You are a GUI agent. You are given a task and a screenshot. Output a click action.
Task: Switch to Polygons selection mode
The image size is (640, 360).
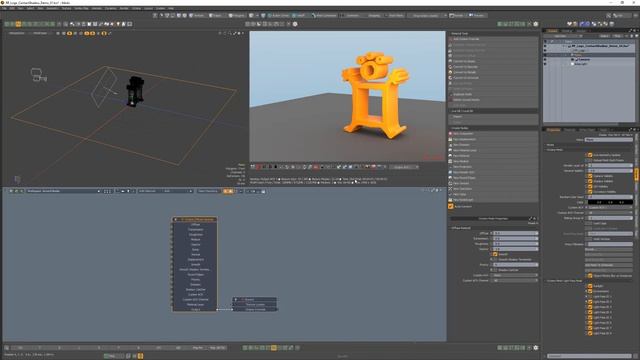point(236,16)
